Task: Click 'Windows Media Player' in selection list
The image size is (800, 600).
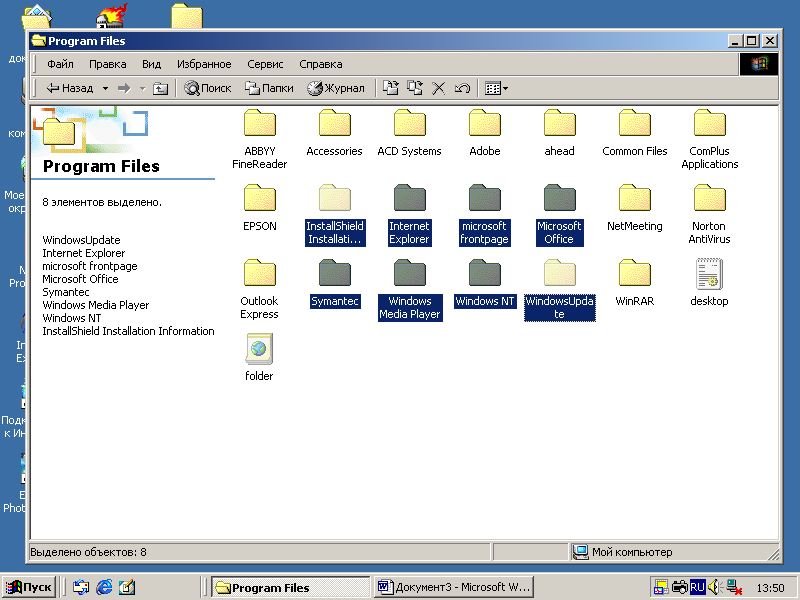Action: 96,305
